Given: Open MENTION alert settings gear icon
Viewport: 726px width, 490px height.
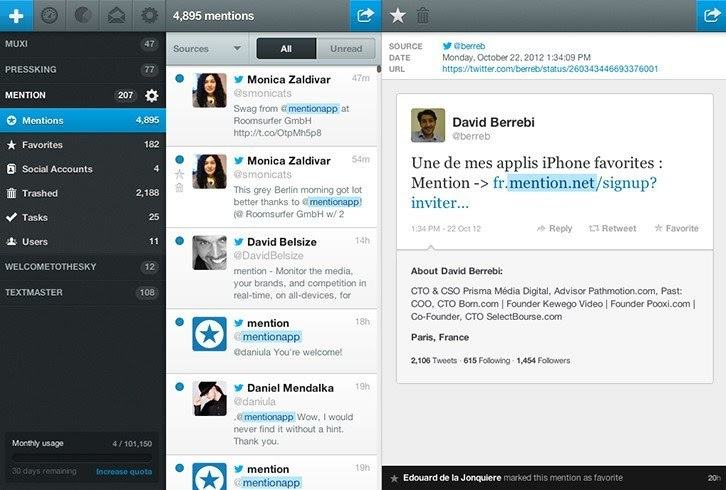Looking at the screenshot, I should 151,95.
